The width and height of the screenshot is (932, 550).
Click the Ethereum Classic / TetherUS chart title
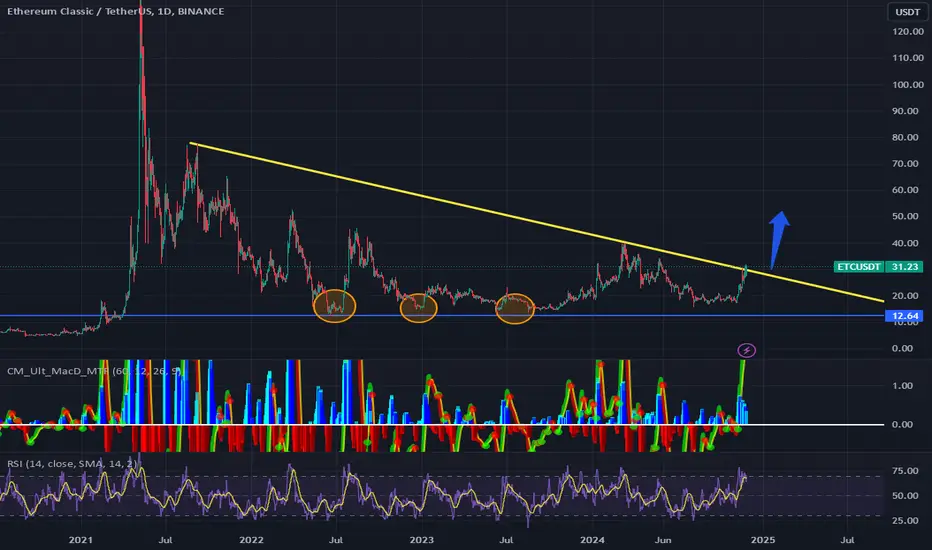point(116,11)
